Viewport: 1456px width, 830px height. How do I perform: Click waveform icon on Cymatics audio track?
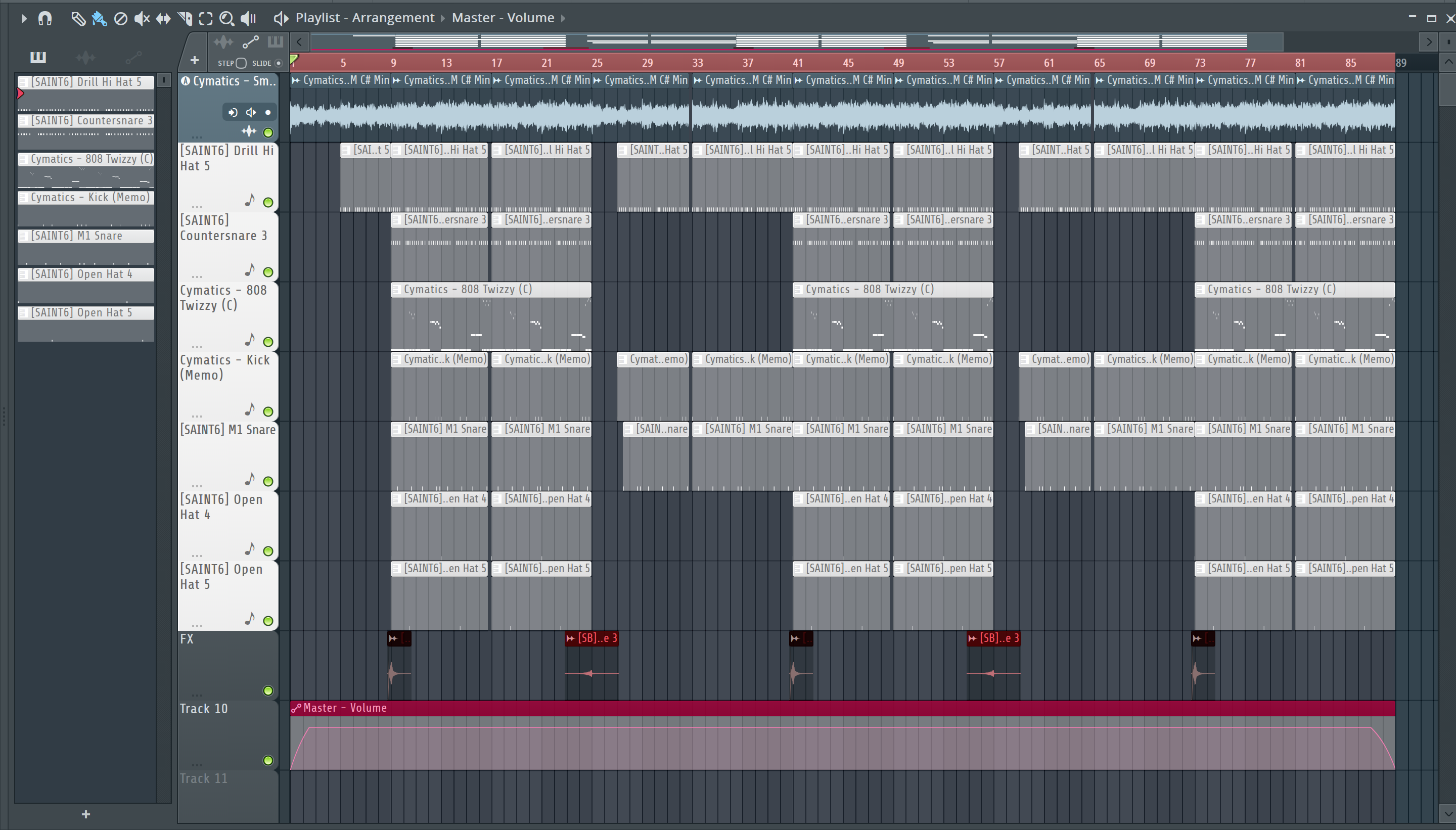pyautogui.click(x=249, y=132)
